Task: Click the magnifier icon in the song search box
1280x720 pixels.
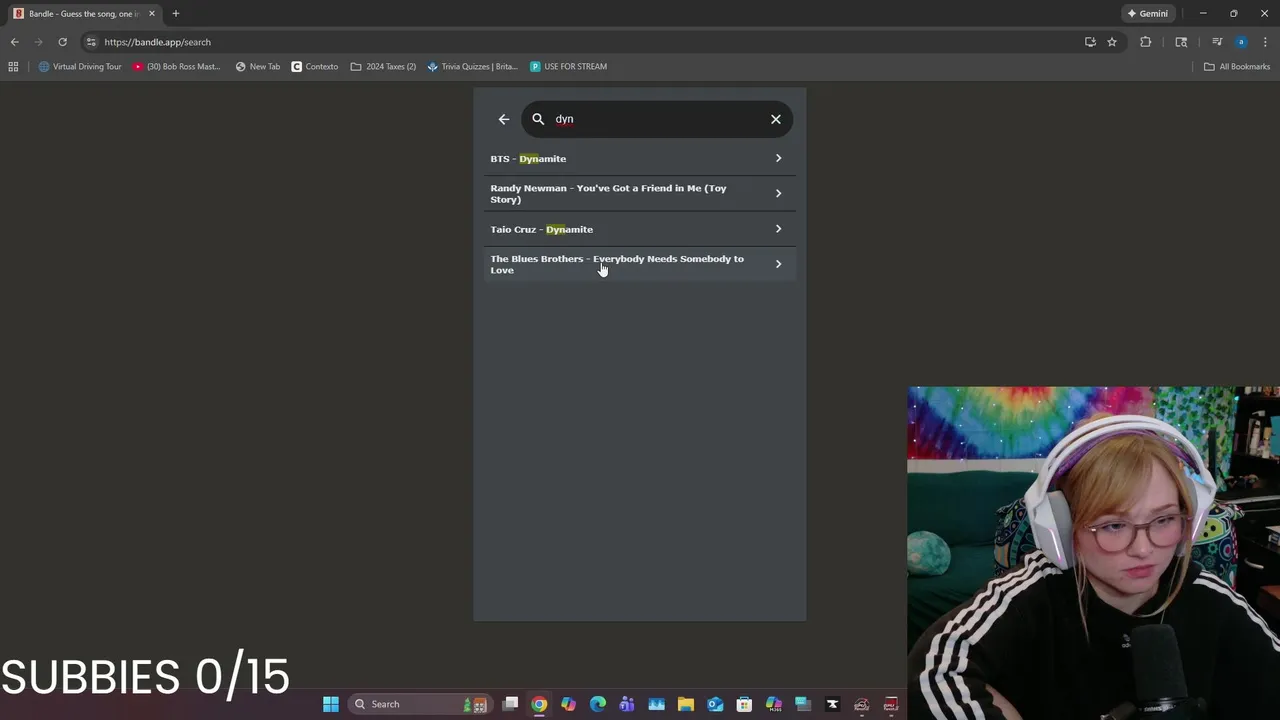Action: (538, 119)
